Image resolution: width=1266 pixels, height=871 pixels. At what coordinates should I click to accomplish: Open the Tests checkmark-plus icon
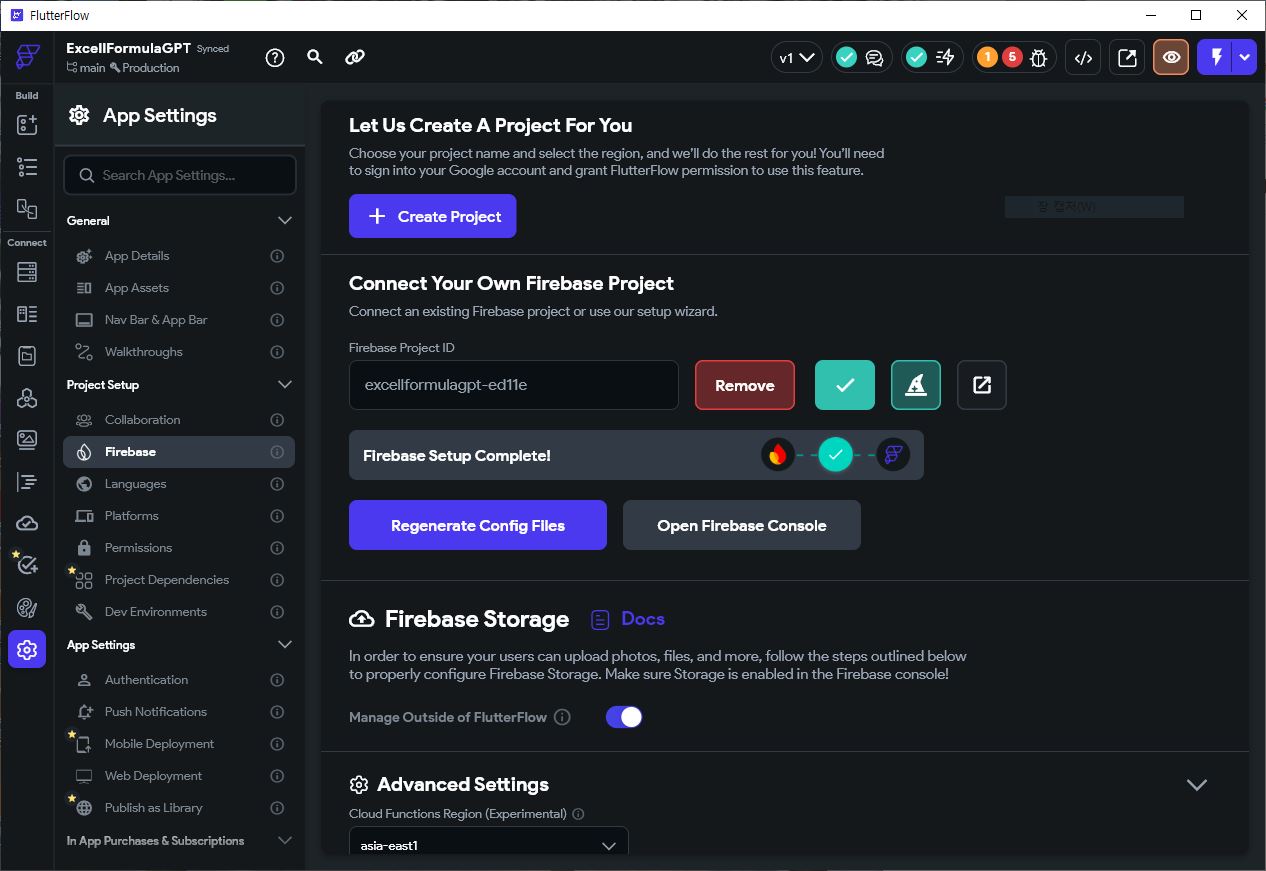pos(27,566)
